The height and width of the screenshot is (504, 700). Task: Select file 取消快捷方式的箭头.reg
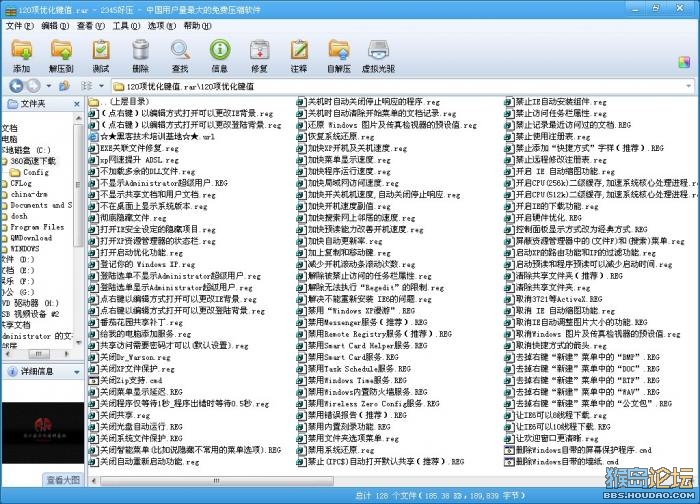(x=556, y=346)
